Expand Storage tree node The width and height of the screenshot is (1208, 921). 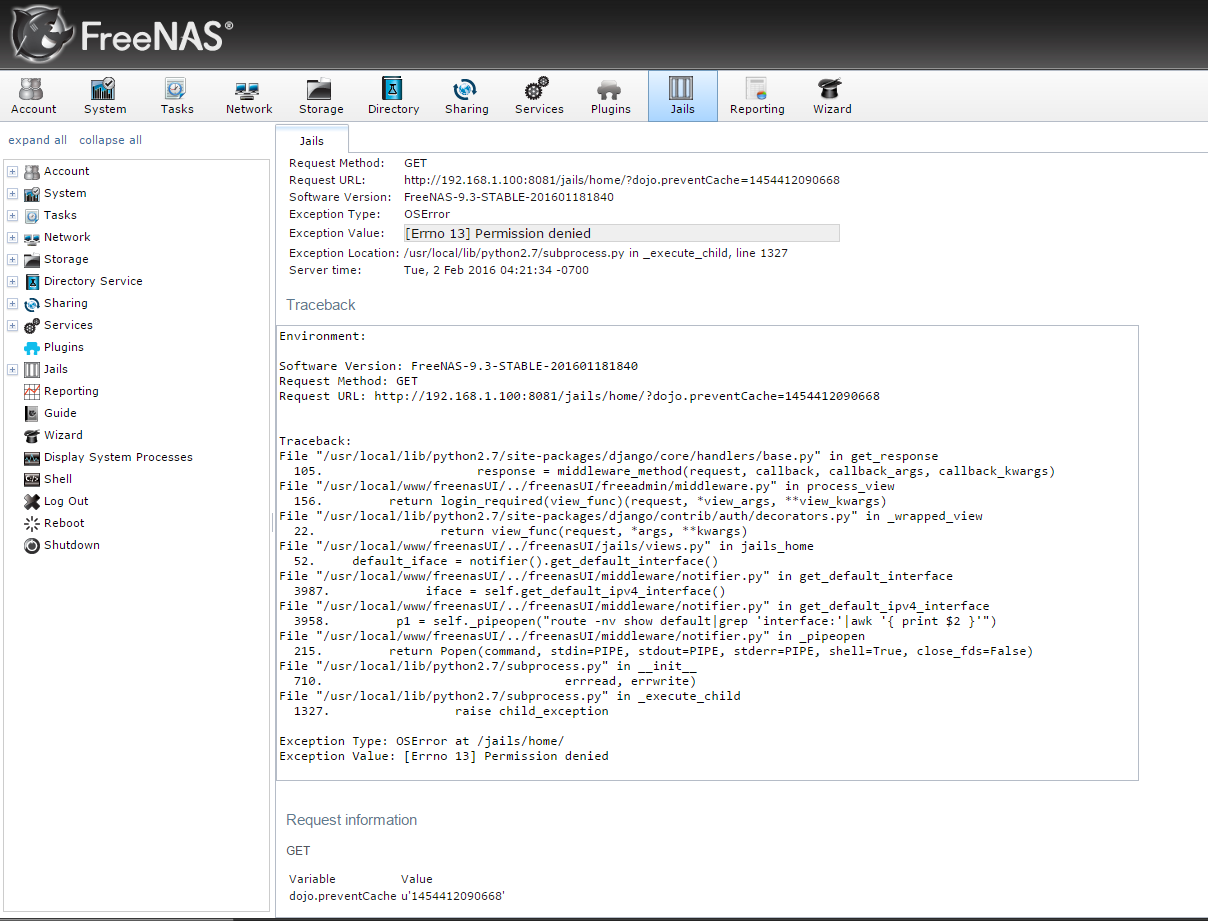click(12, 260)
